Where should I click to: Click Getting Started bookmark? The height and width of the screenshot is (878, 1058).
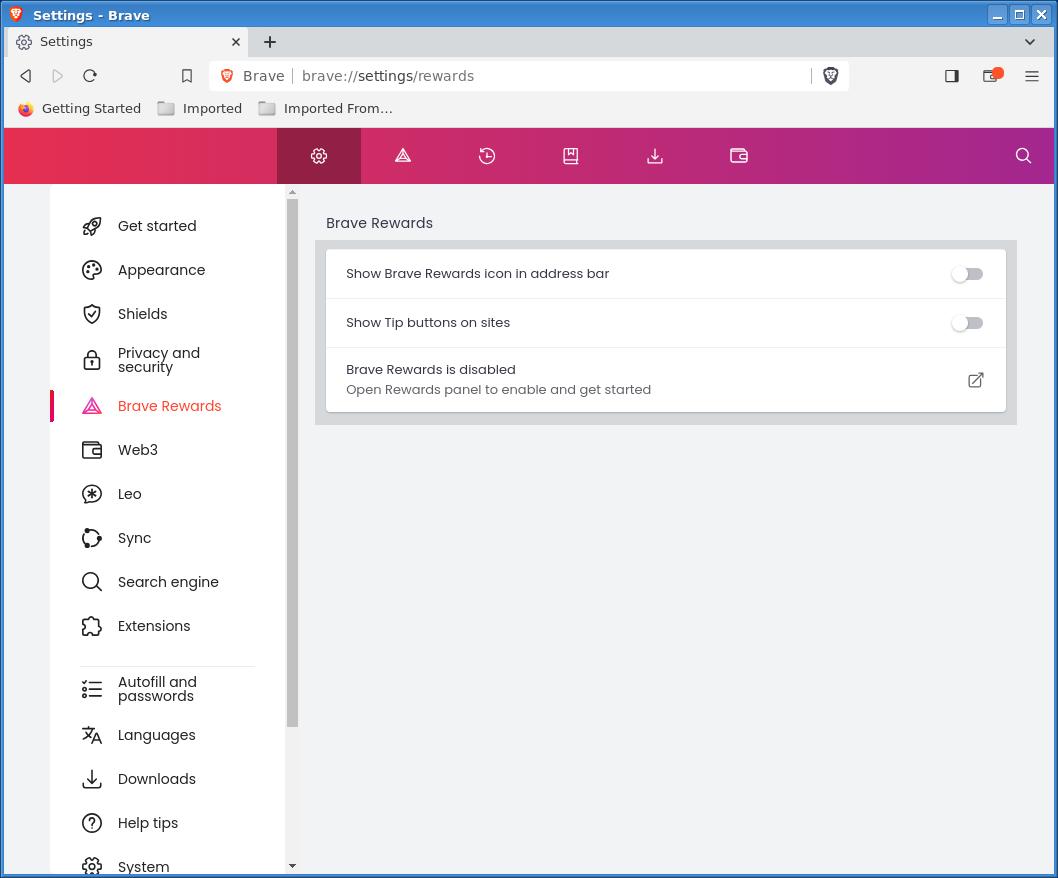(80, 109)
